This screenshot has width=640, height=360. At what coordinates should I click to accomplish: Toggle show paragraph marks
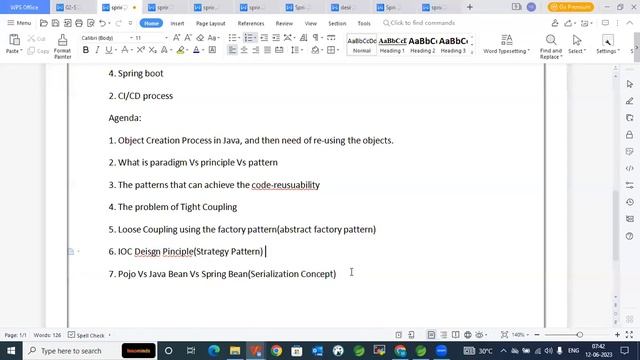coord(315,38)
